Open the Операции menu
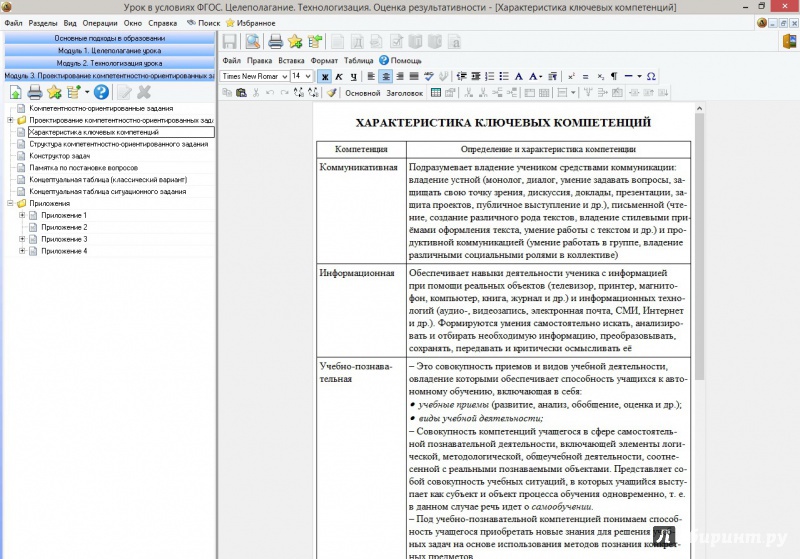The width and height of the screenshot is (800, 559). [x=100, y=23]
